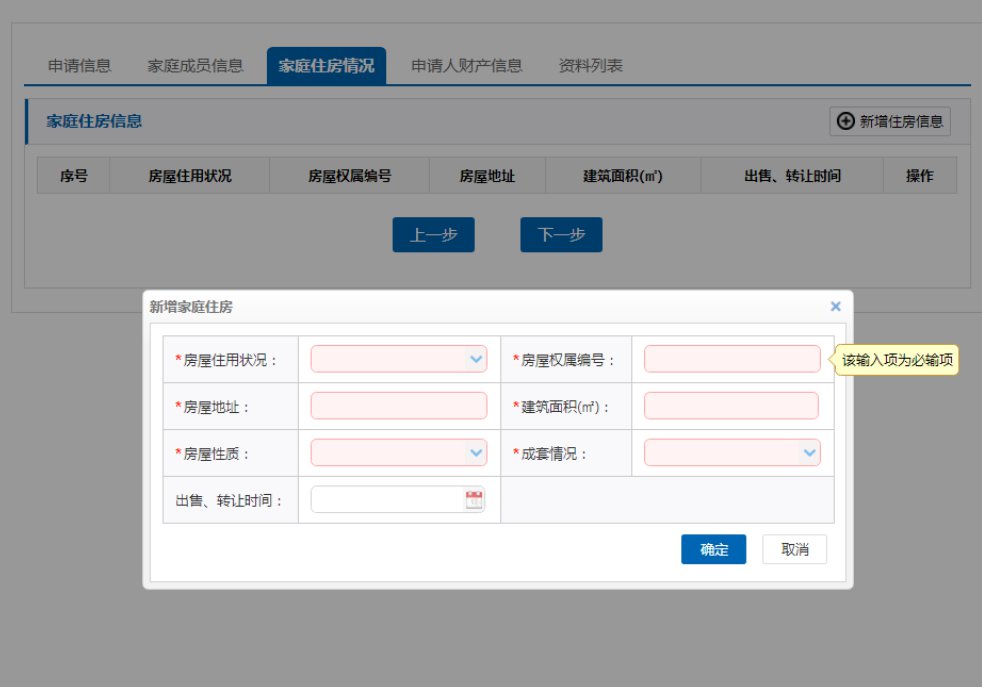Open the 家庭成员信息 tab
Image resolution: width=982 pixels, height=687 pixels.
[x=195, y=66]
